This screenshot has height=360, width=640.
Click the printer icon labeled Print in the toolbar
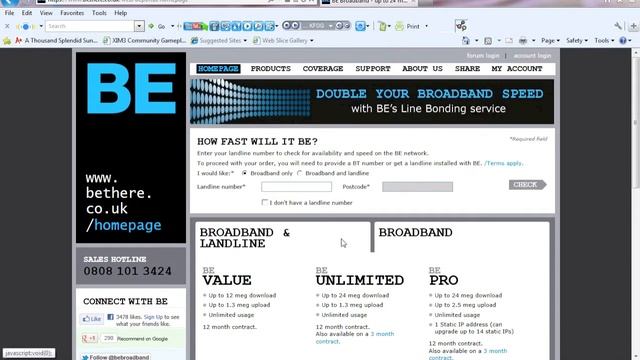tap(399, 26)
